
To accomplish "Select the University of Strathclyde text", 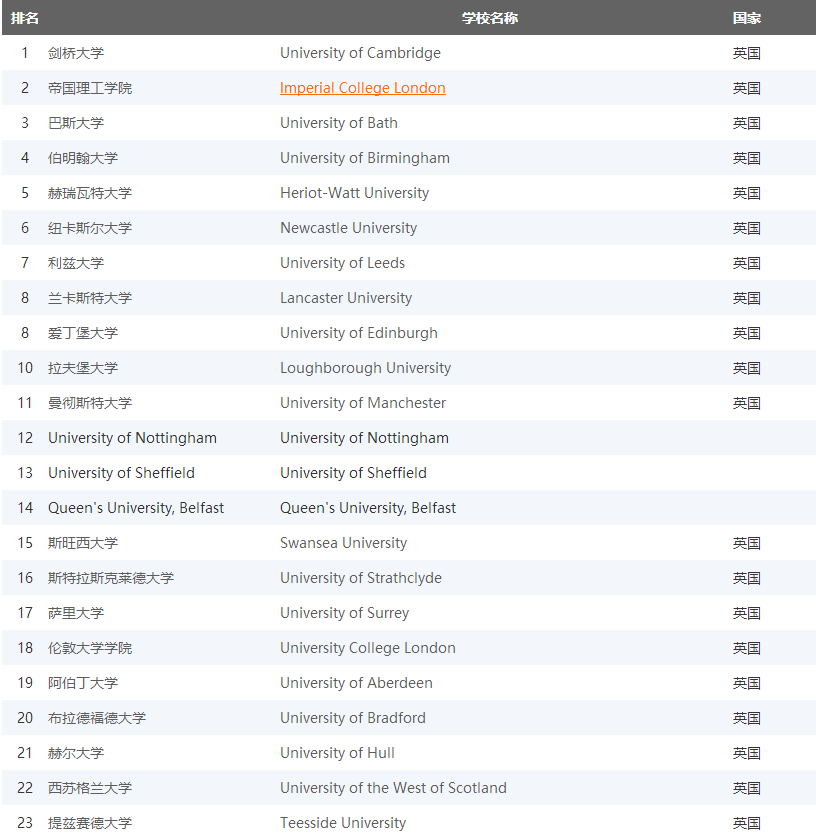I will point(361,578).
